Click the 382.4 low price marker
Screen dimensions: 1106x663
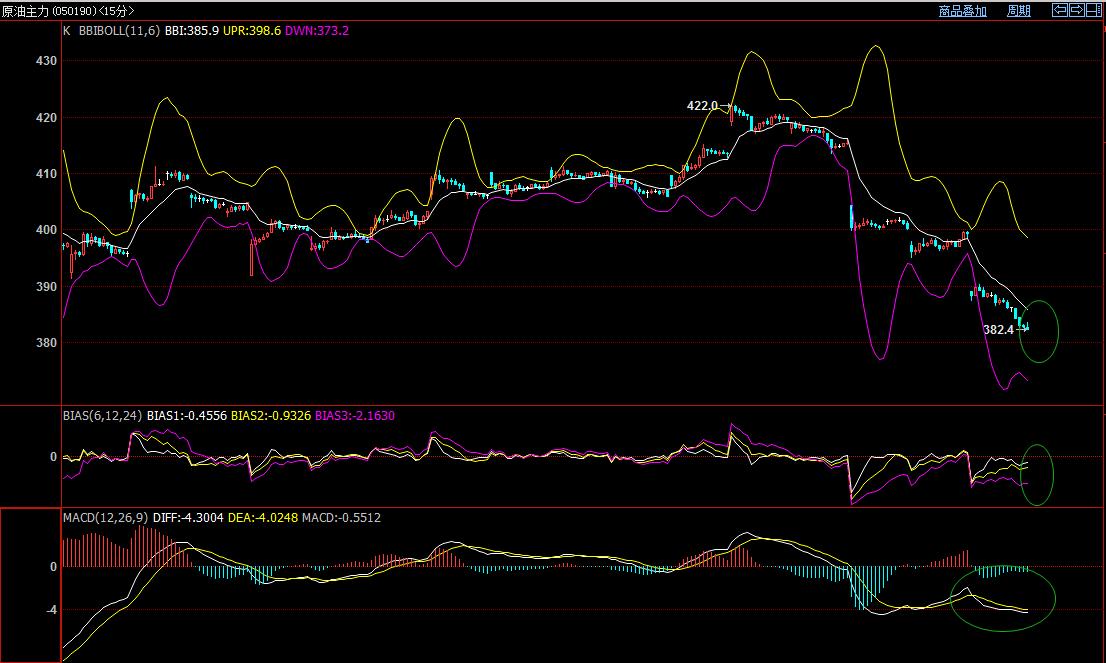coord(998,329)
